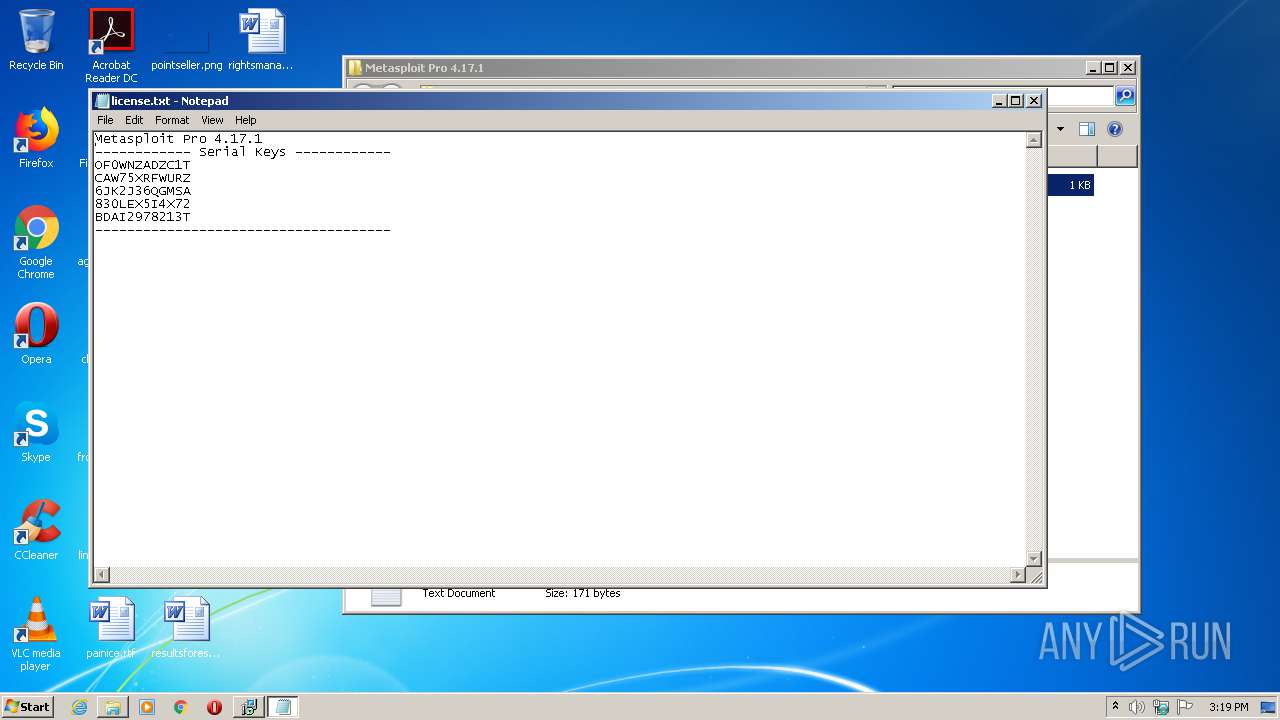
Task: Click the Opera icon in the taskbar
Action: coord(214,707)
